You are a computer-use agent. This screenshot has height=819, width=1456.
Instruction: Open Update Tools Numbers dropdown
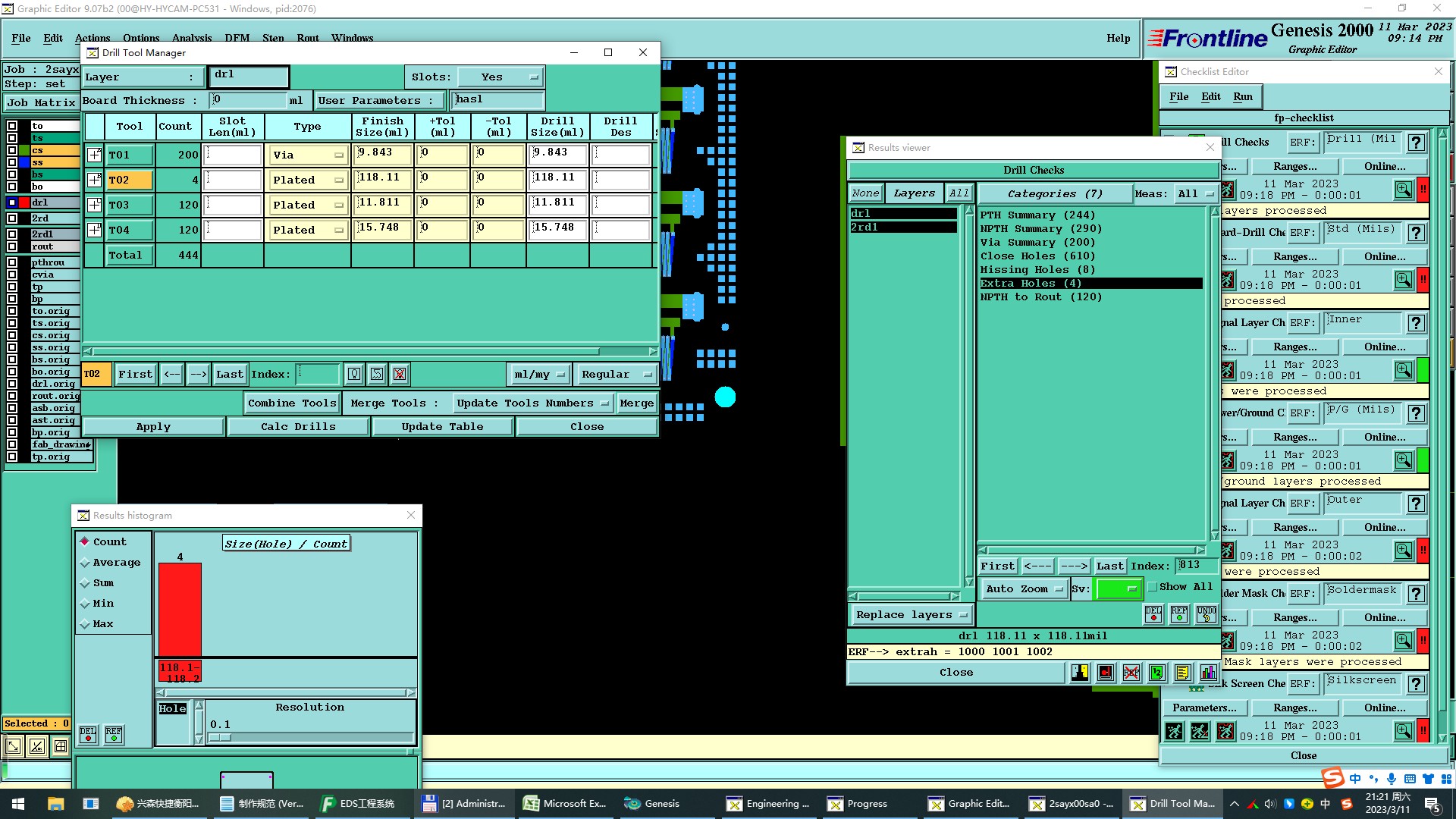[532, 403]
